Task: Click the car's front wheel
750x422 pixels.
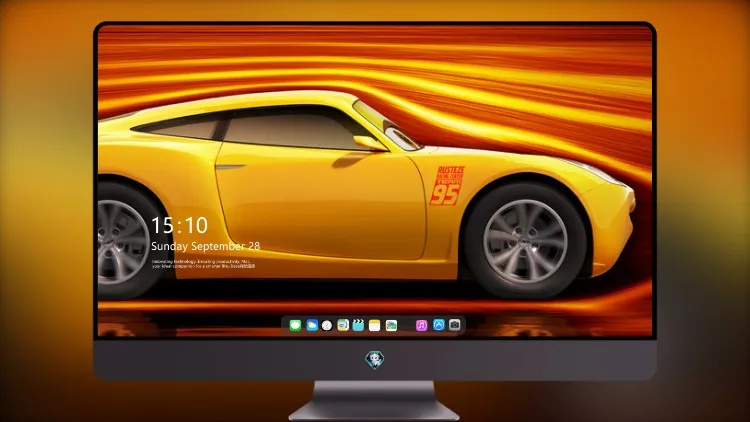Action: (x=525, y=241)
